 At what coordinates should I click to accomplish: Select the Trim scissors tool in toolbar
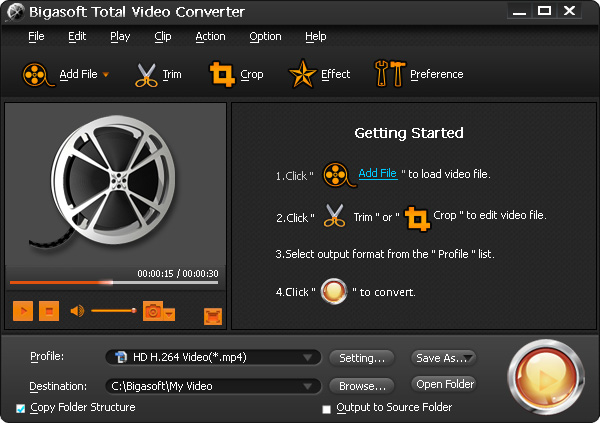[x=146, y=75]
